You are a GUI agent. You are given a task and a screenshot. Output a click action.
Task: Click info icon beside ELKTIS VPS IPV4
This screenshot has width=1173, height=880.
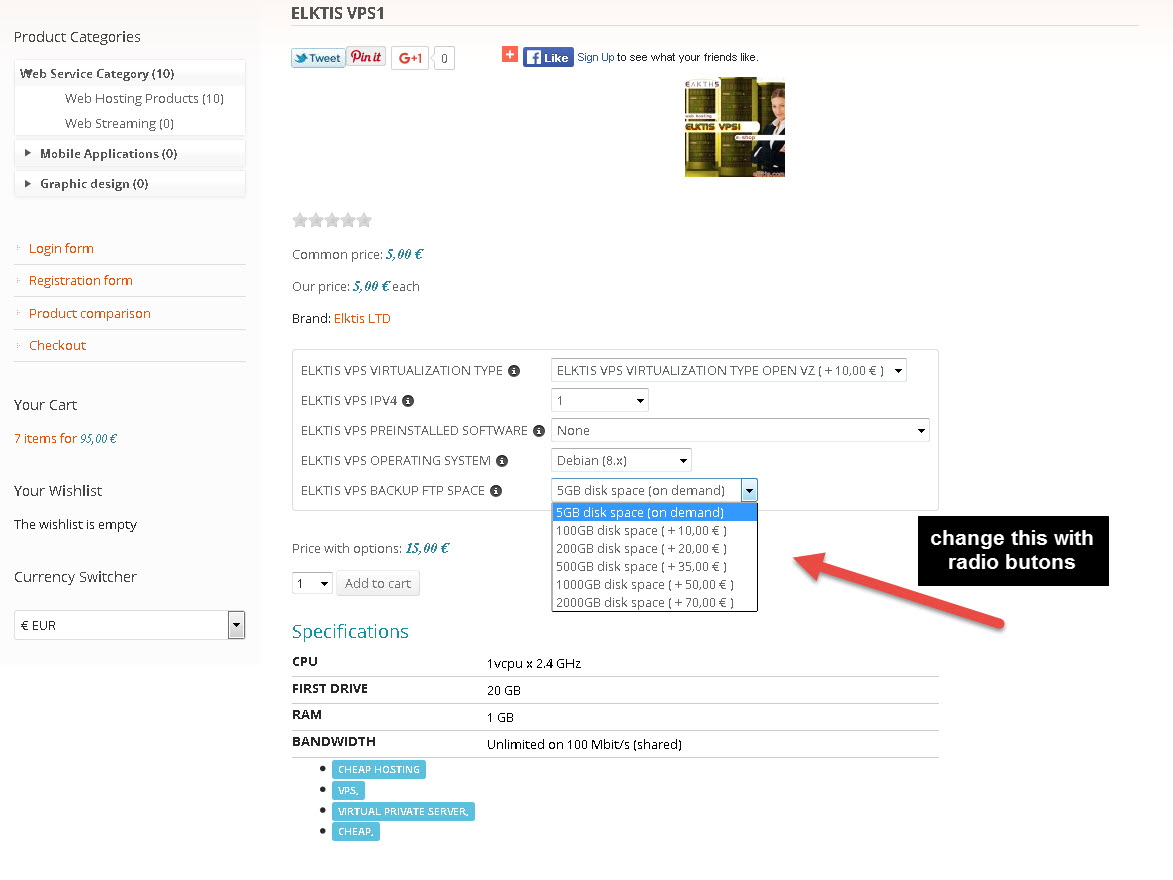pyautogui.click(x=408, y=401)
